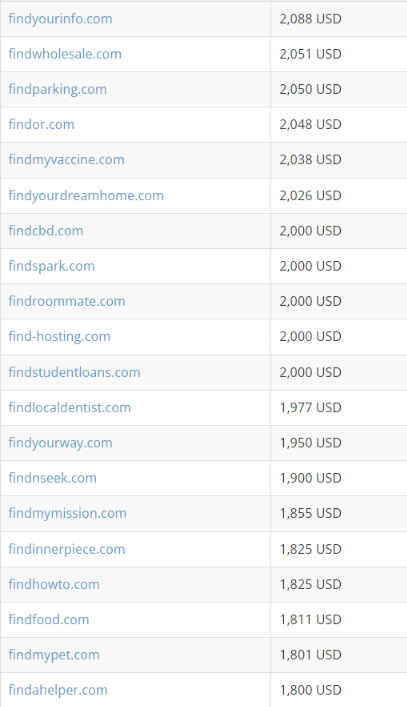
Task: Visit the findyourdreamhome.com link
Action: click(86, 196)
